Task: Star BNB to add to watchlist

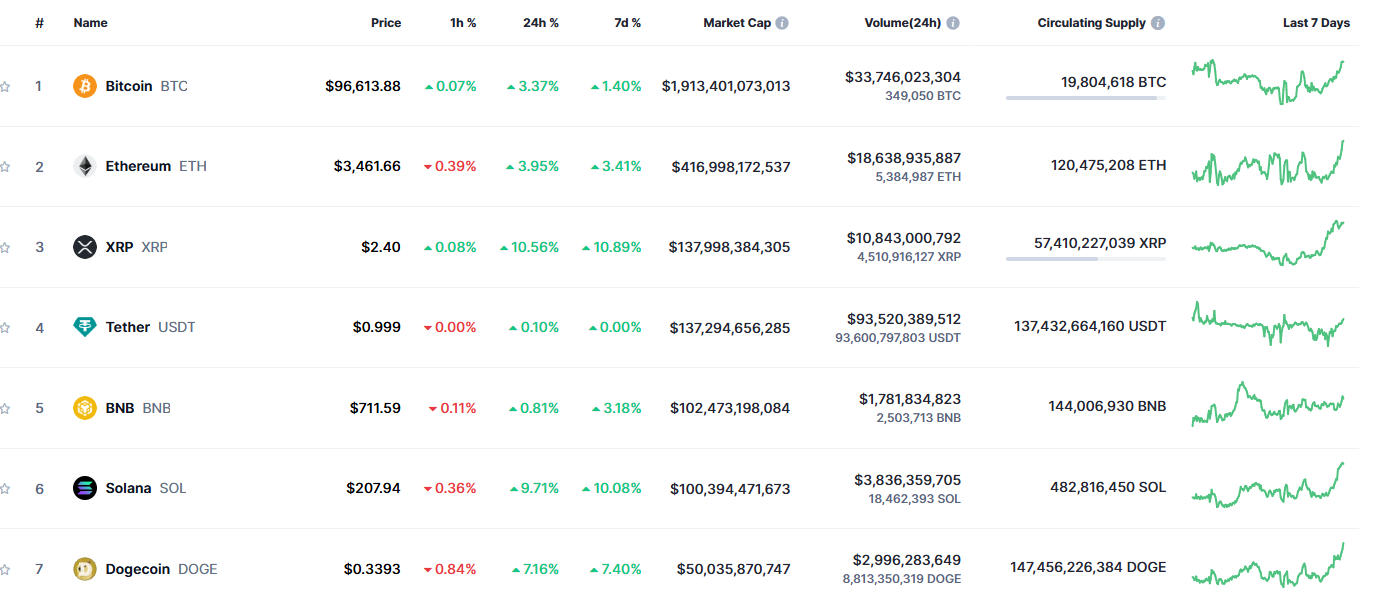Action: click(x=5, y=409)
